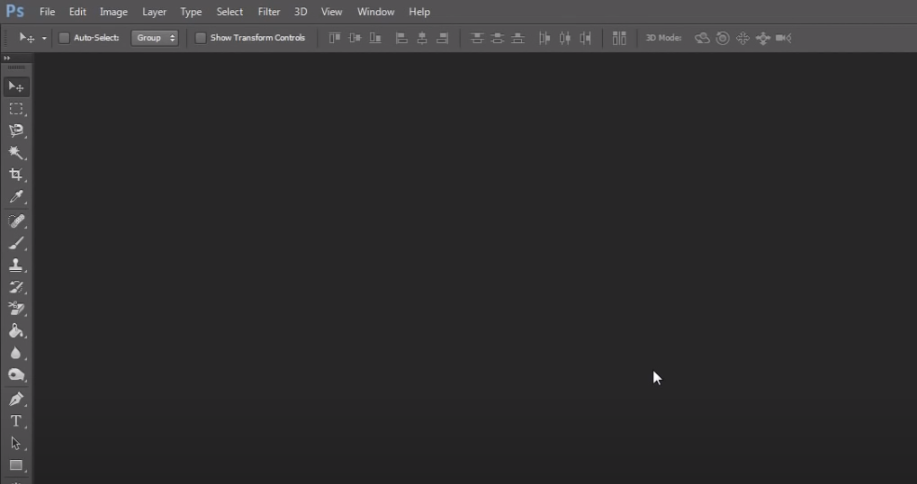Select the Rectangular Marquee tool
The height and width of the screenshot is (484, 917).
tap(16, 109)
